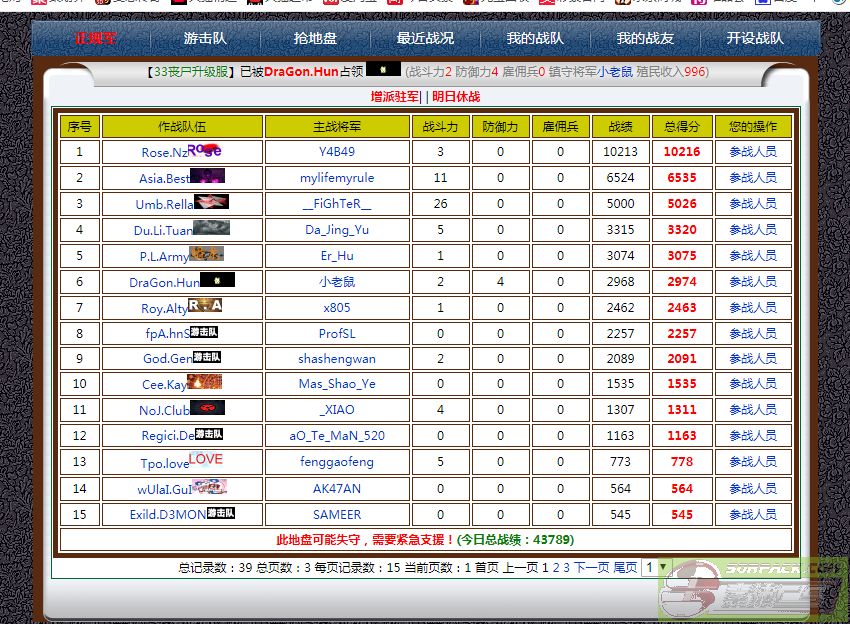Switch to the 游击队 tab
850x624 pixels.
point(205,38)
